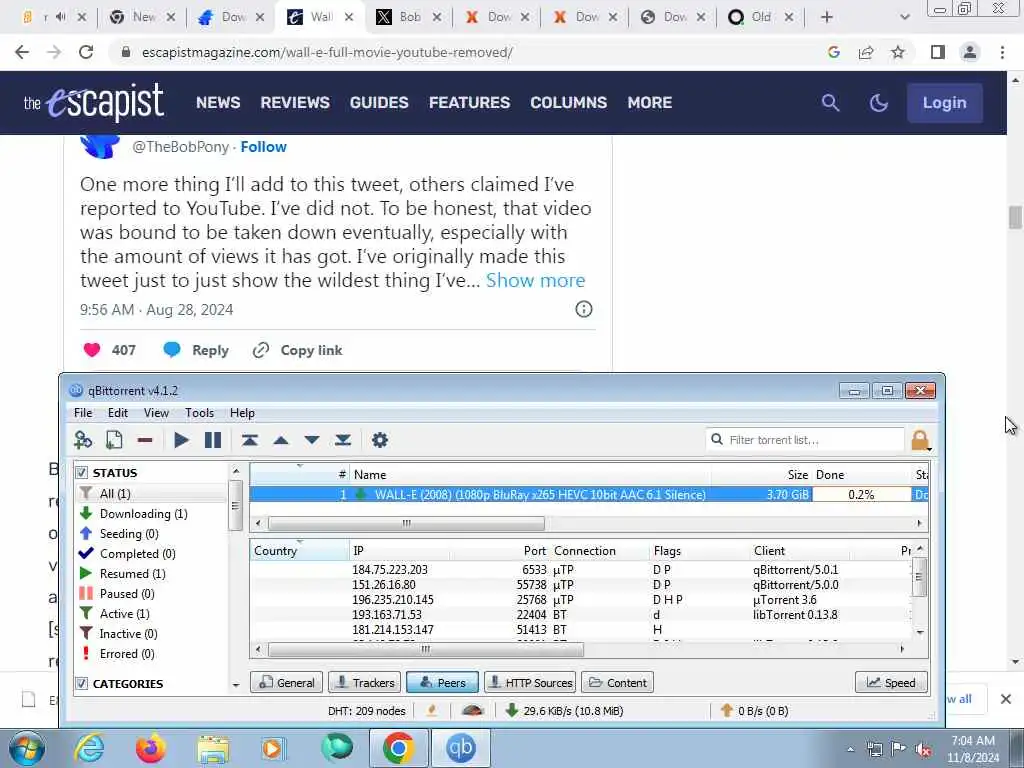Click Show more in the tweet
Screen dimensions: 1024x768
point(536,280)
